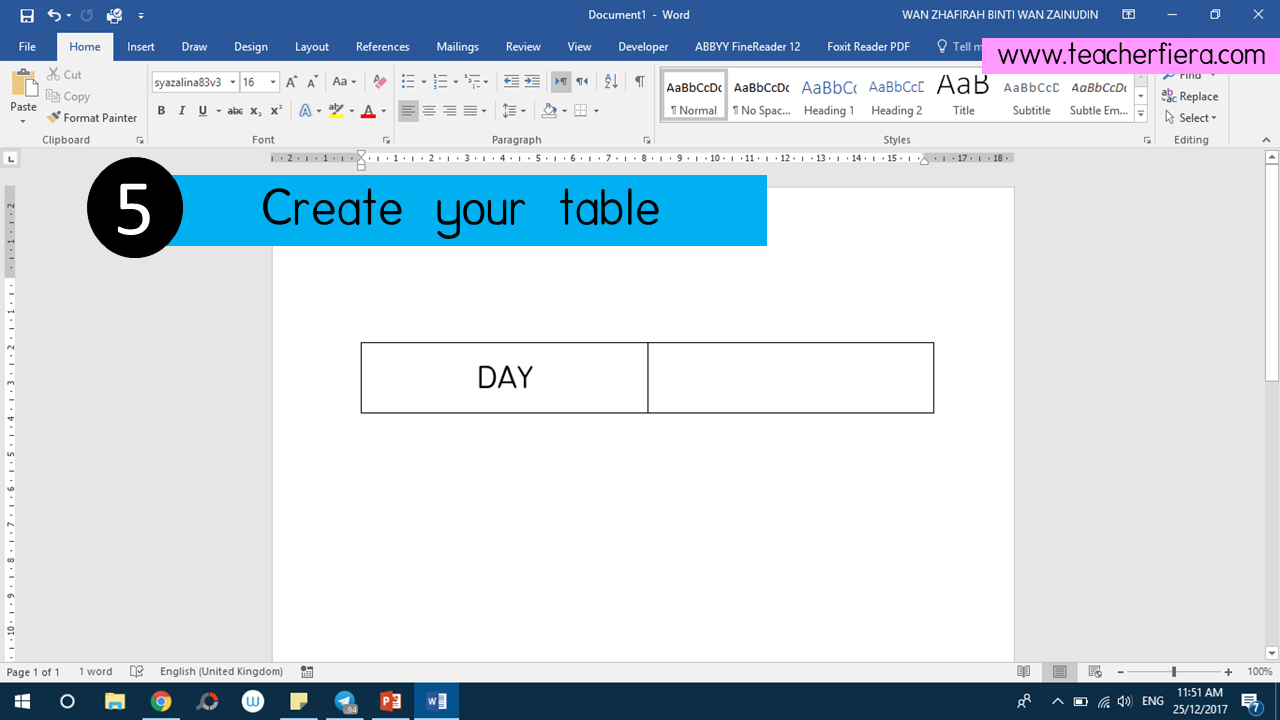Enable Web Layout view from the status bar
1280x720 pixels.
point(1096,671)
